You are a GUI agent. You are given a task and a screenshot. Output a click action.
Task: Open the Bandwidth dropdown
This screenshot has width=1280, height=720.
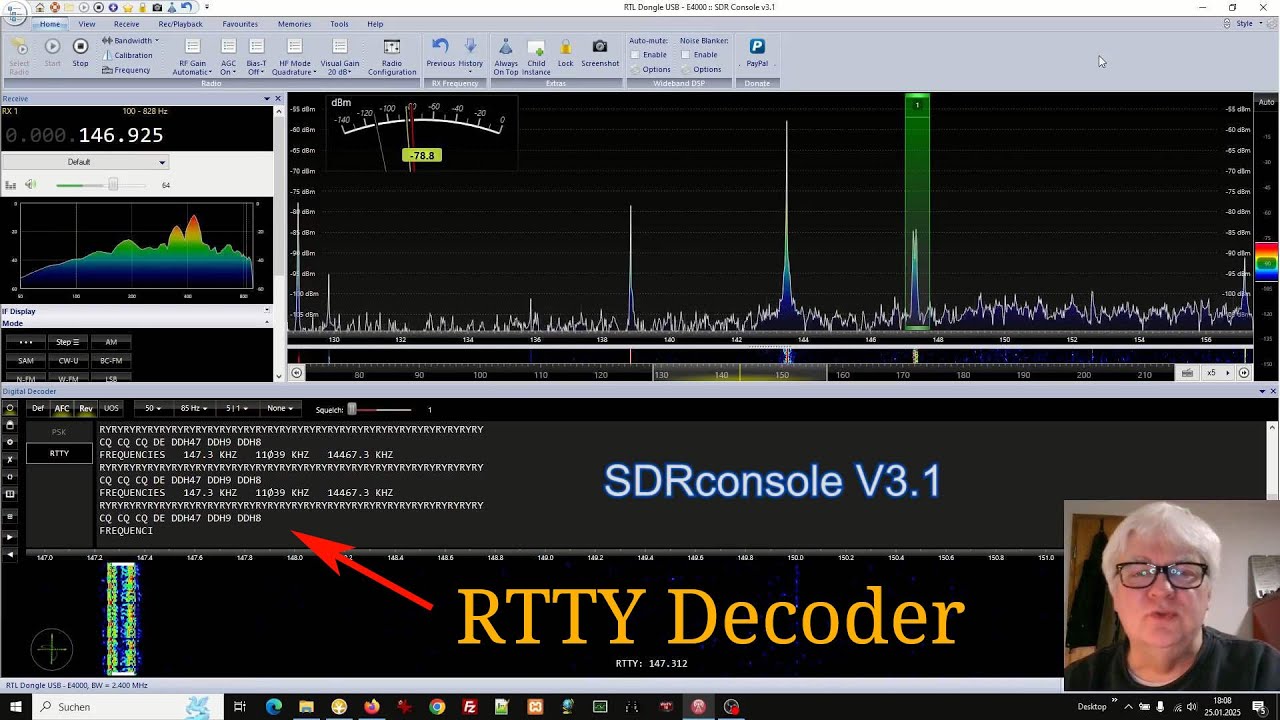point(130,41)
